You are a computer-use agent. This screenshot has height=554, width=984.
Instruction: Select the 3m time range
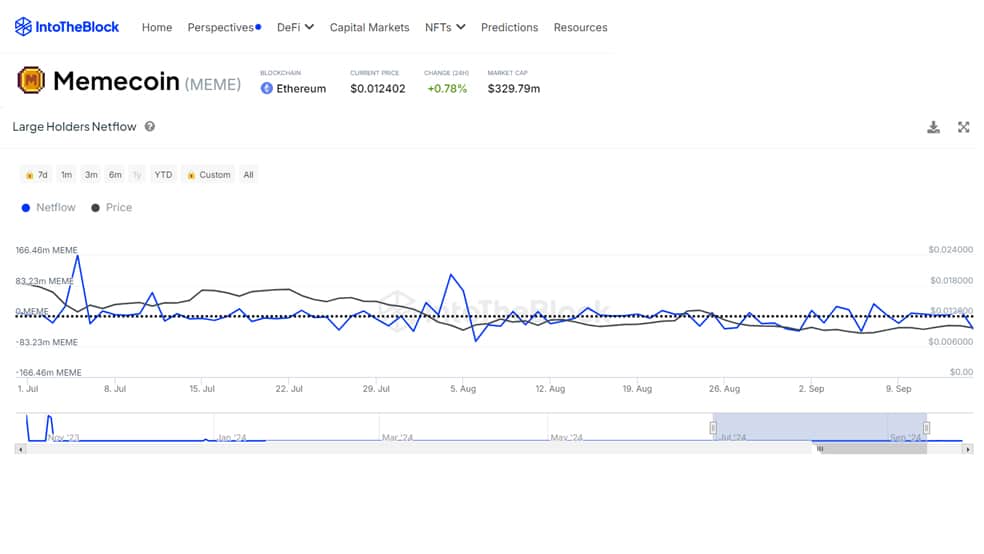(91, 175)
